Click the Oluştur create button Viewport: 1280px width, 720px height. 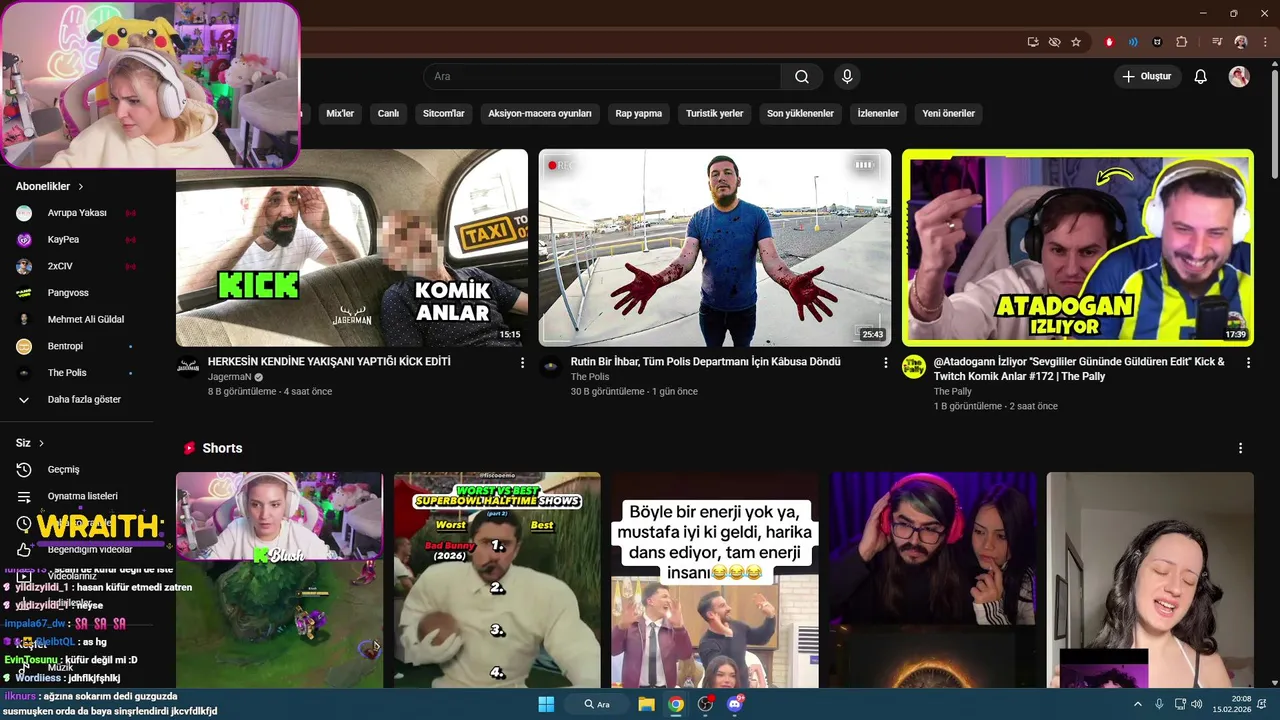point(1148,77)
